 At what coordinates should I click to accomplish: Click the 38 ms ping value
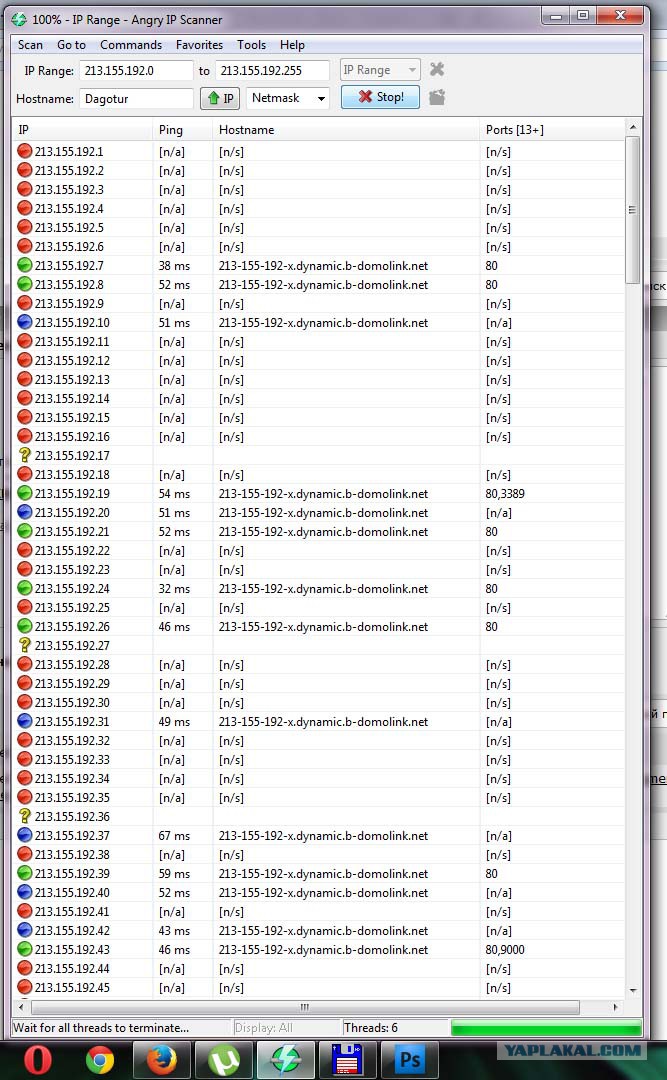(x=174, y=266)
